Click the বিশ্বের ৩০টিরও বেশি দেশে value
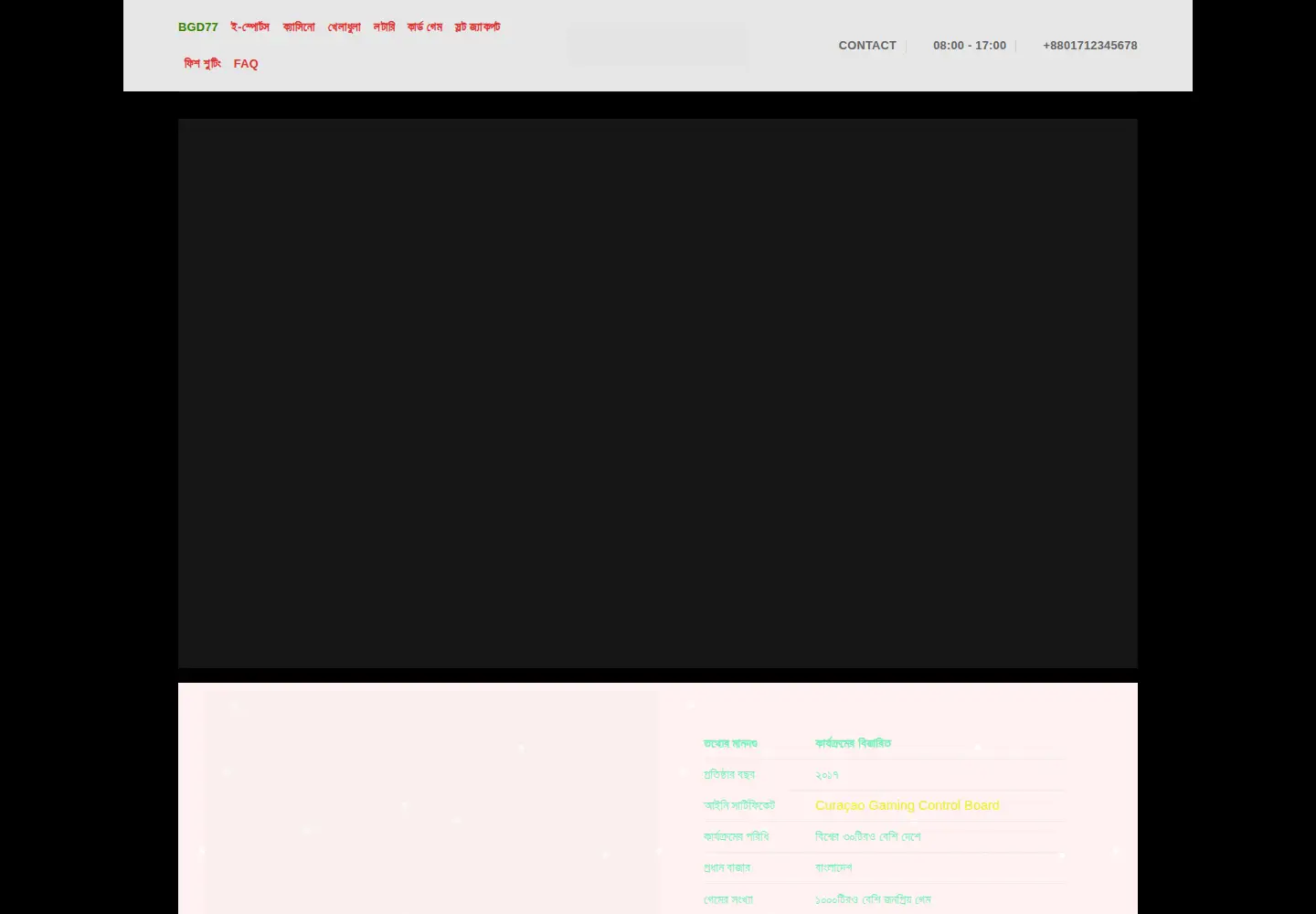The width and height of the screenshot is (1316, 914). point(868,836)
